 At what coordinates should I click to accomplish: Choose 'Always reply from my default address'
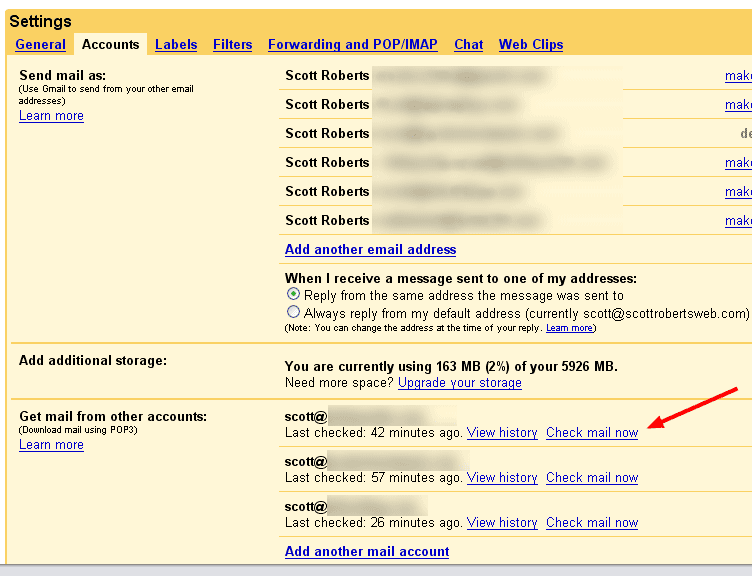293,312
